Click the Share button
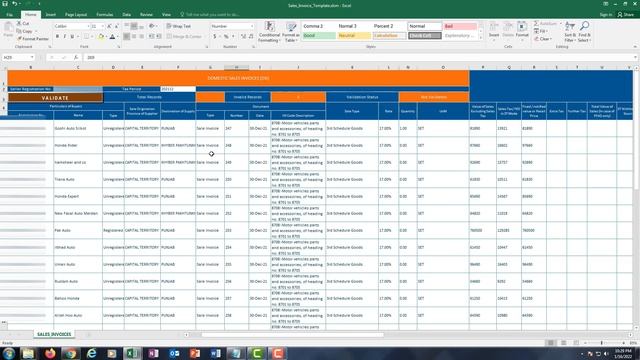 pos(626,15)
